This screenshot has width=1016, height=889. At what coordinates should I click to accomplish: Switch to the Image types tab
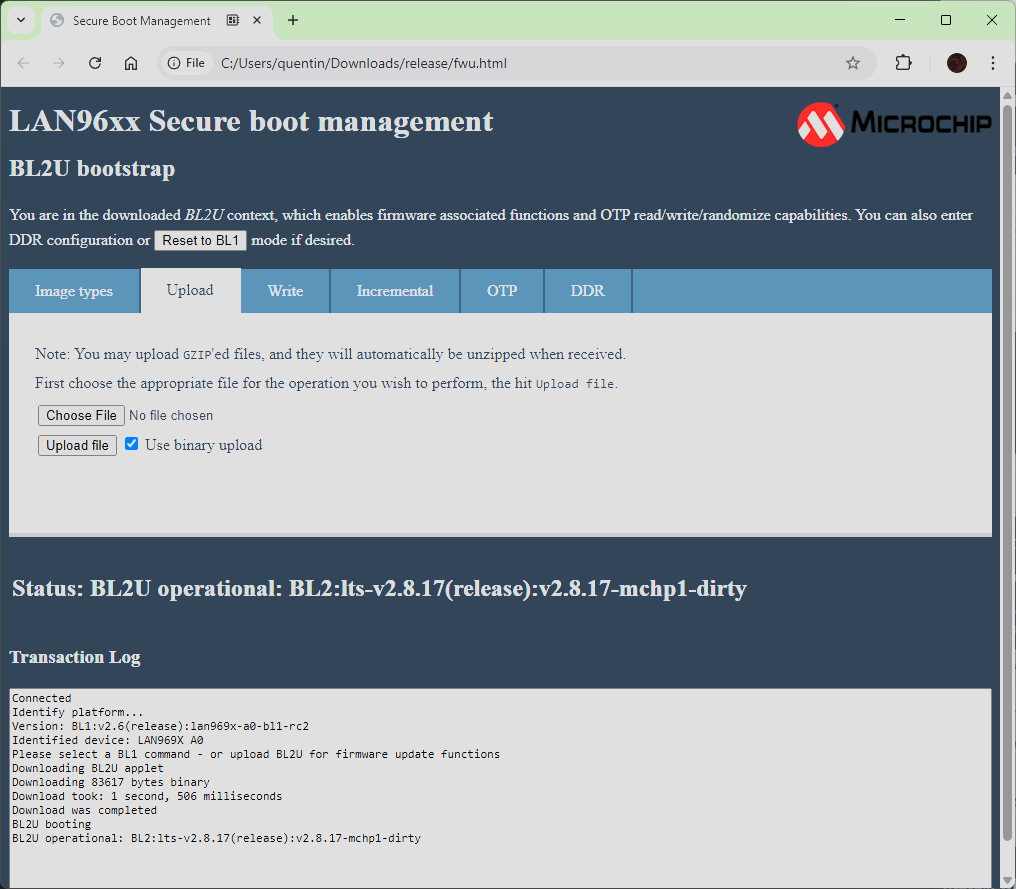click(74, 291)
